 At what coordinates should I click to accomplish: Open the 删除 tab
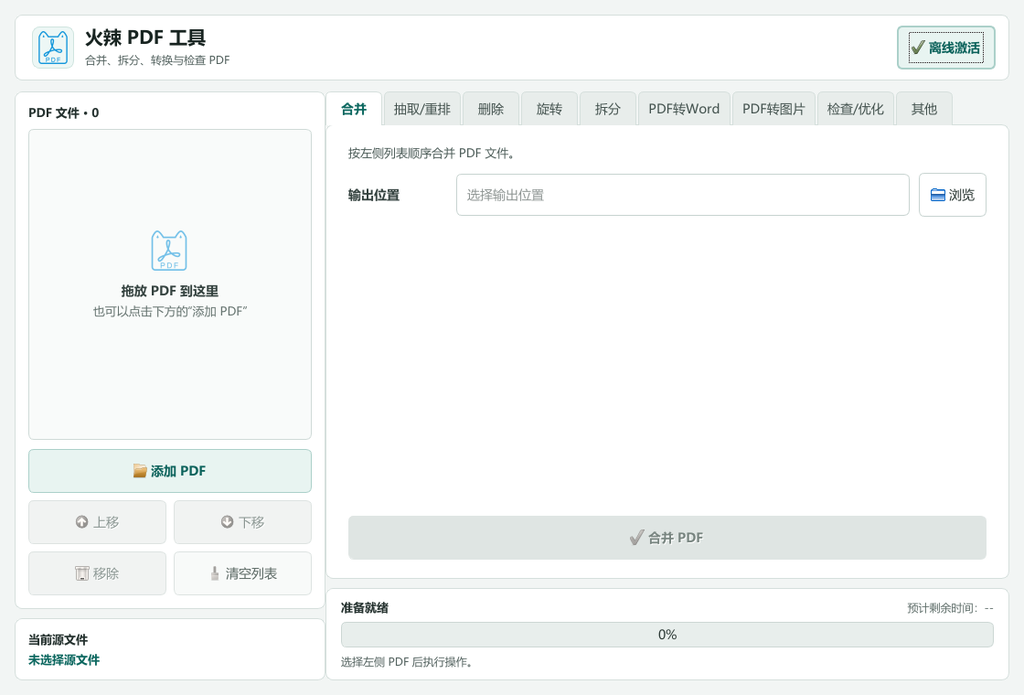[490, 109]
